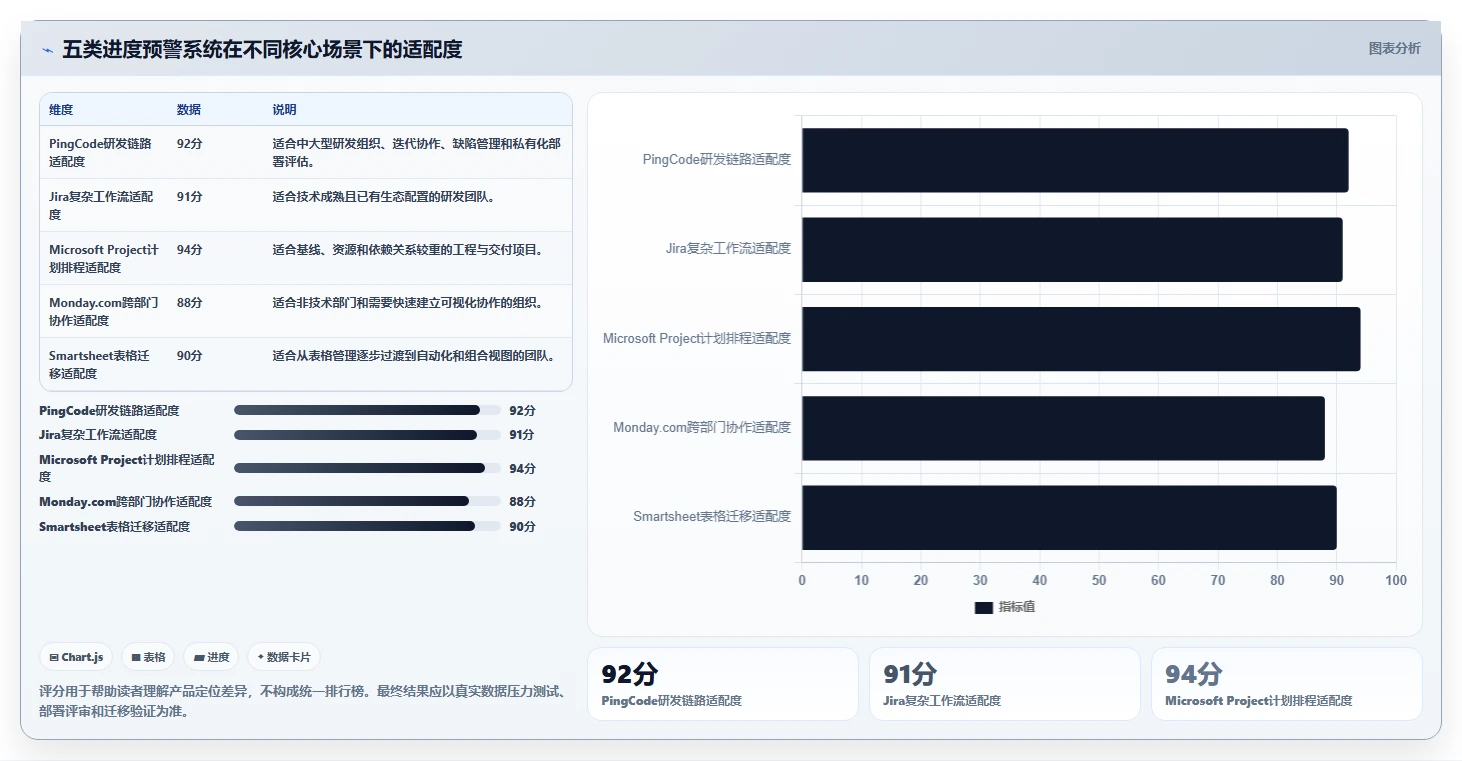Click the 表格 tag chip

(148, 657)
